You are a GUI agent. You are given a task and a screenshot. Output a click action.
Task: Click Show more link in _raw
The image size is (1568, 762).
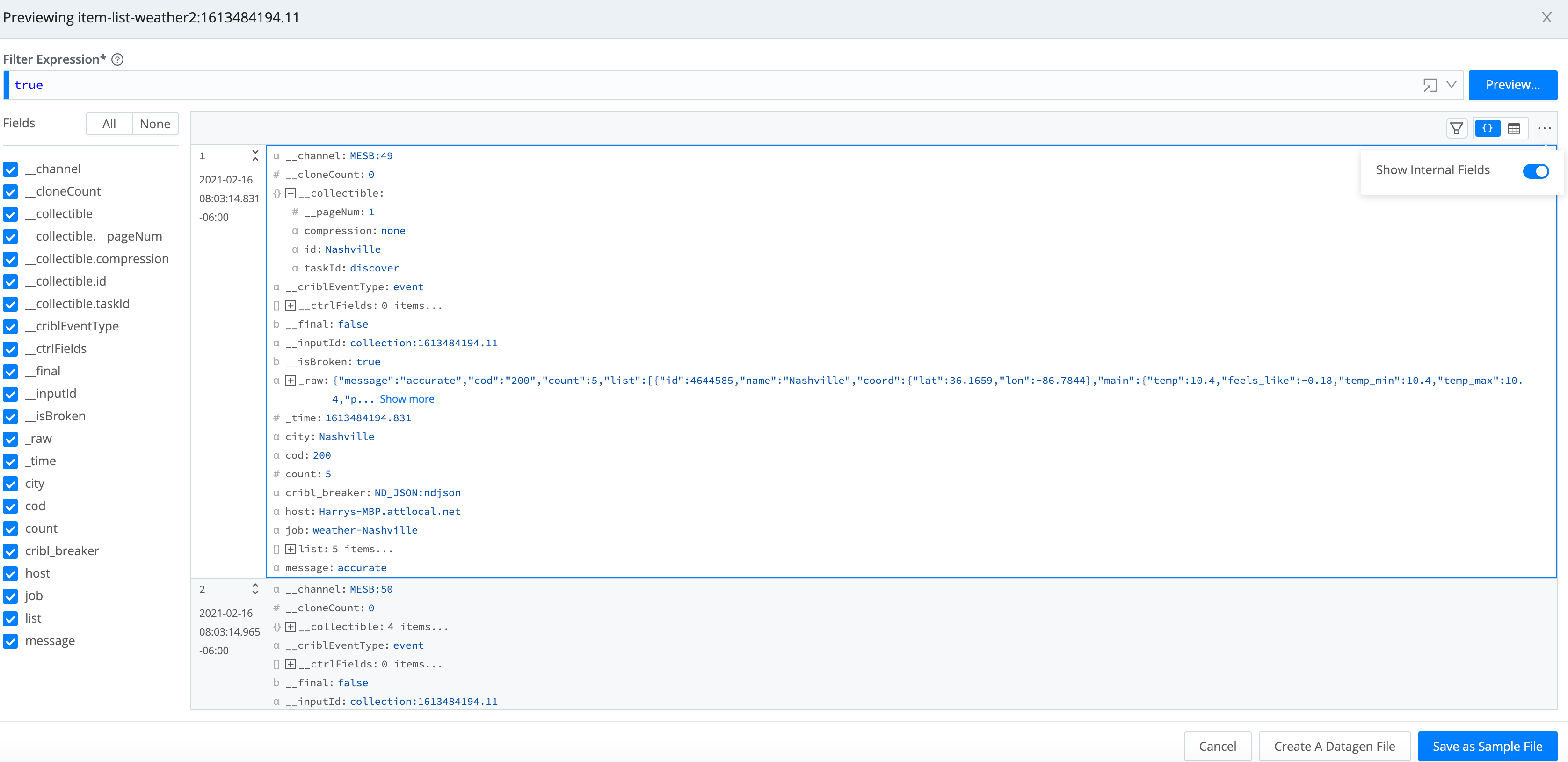[407, 399]
